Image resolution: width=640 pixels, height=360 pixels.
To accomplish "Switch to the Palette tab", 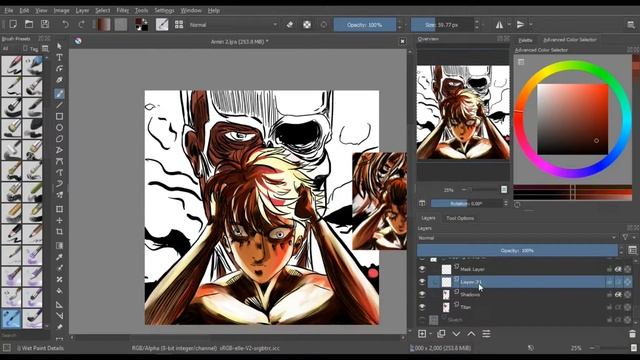I will click(525, 40).
